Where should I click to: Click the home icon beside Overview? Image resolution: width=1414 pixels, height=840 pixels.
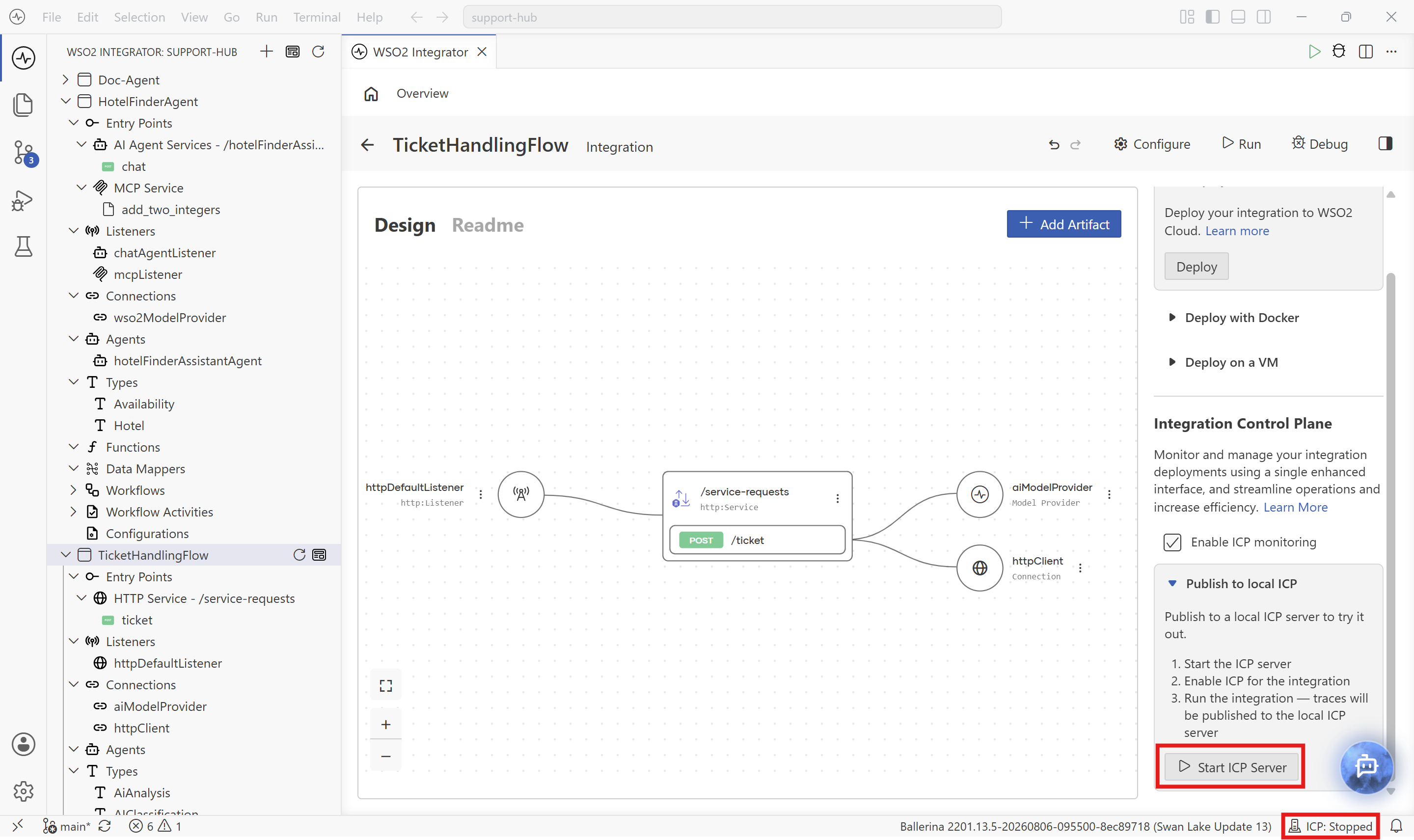tap(371, 93)
